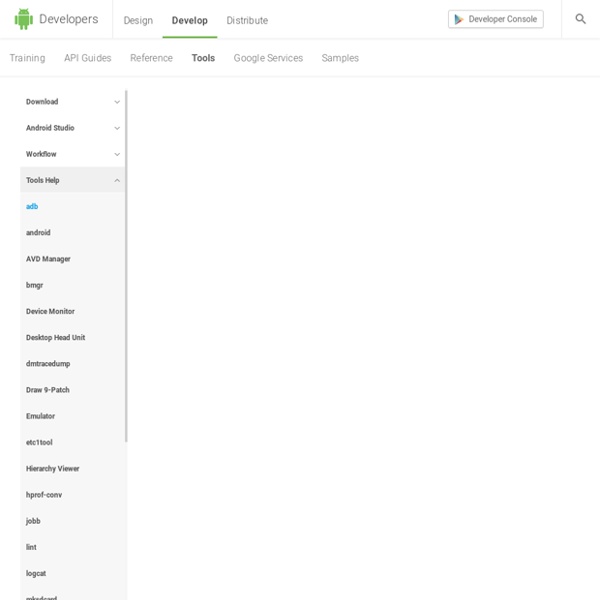The height and width of the screenshot is (600, 600).
Task: Open the dmtracedump page
Action: click(x=48, y=364)
